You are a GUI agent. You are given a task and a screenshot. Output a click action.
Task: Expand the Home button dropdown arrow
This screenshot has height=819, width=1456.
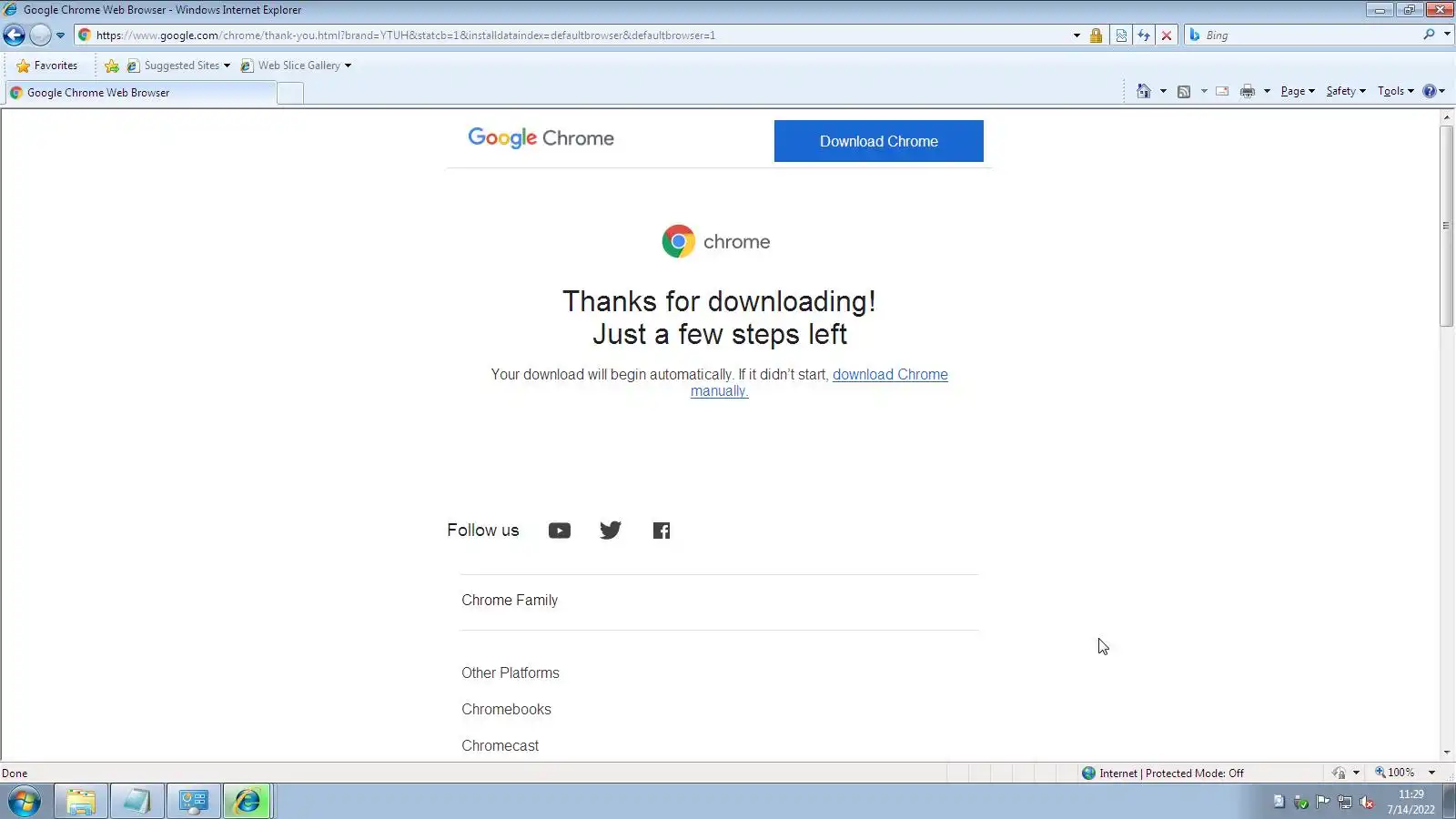pos(1163,91)
